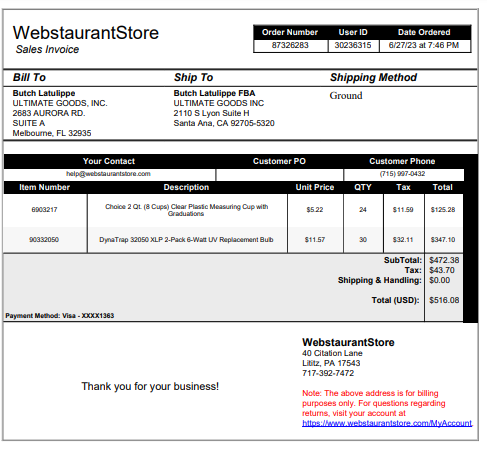Click quantity 24
Viewport: 487px width, 453px height.
(x=363, y=210)
